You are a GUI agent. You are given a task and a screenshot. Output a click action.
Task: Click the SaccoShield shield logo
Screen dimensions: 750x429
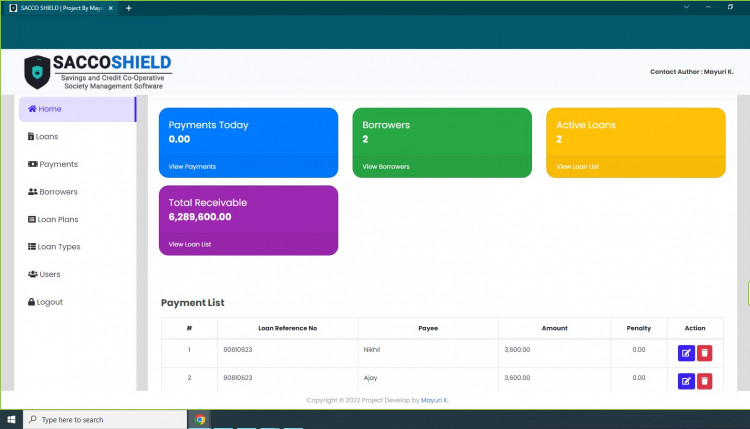pos(37,72)
